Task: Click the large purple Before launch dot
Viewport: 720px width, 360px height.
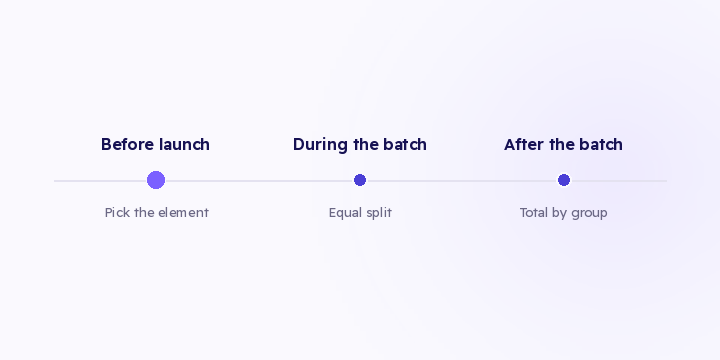Action: [156, 180]
